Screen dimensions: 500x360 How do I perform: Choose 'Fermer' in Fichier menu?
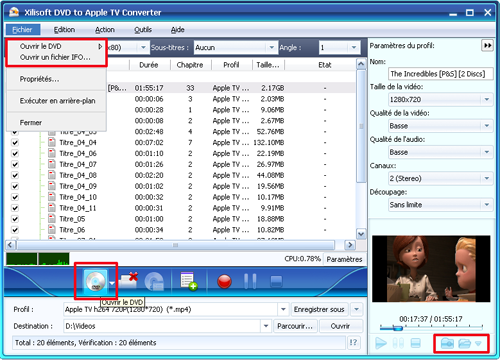point(31,122)
